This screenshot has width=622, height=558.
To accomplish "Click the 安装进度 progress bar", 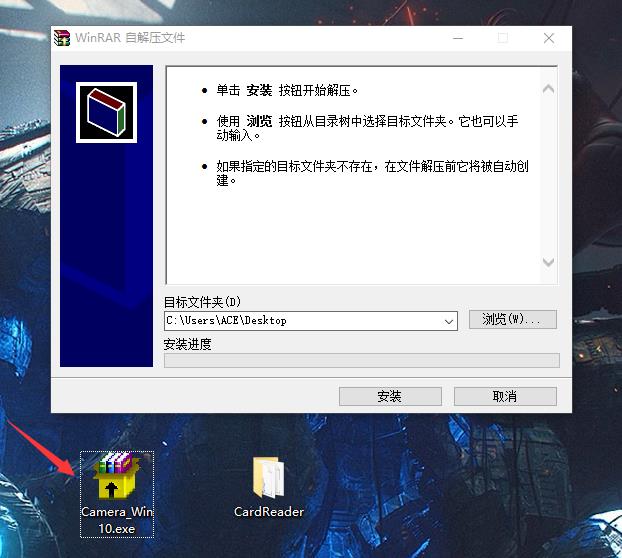I will (361, 360).
